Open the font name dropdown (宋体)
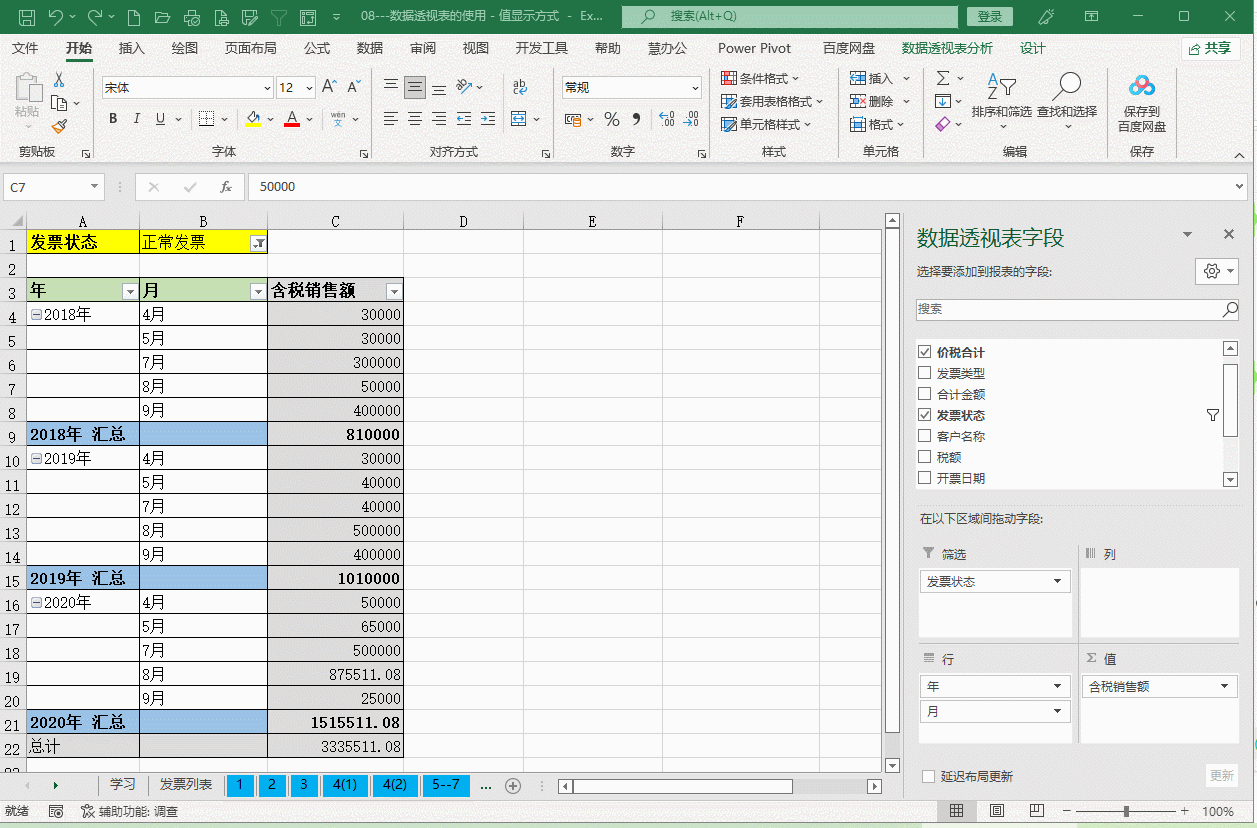This screenshot has height=828, width=1257. click(266, 88)
